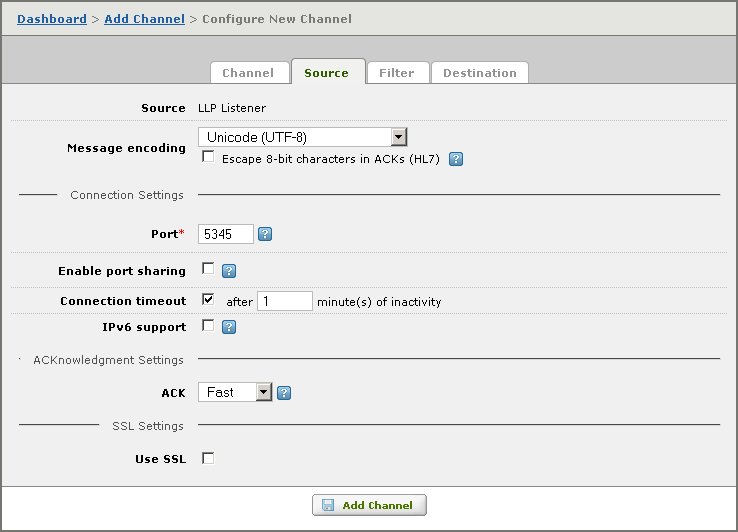Screen dimensions: 738x532
Task: Check the Use SSL checkbox
Action: [x=208, y=458]
